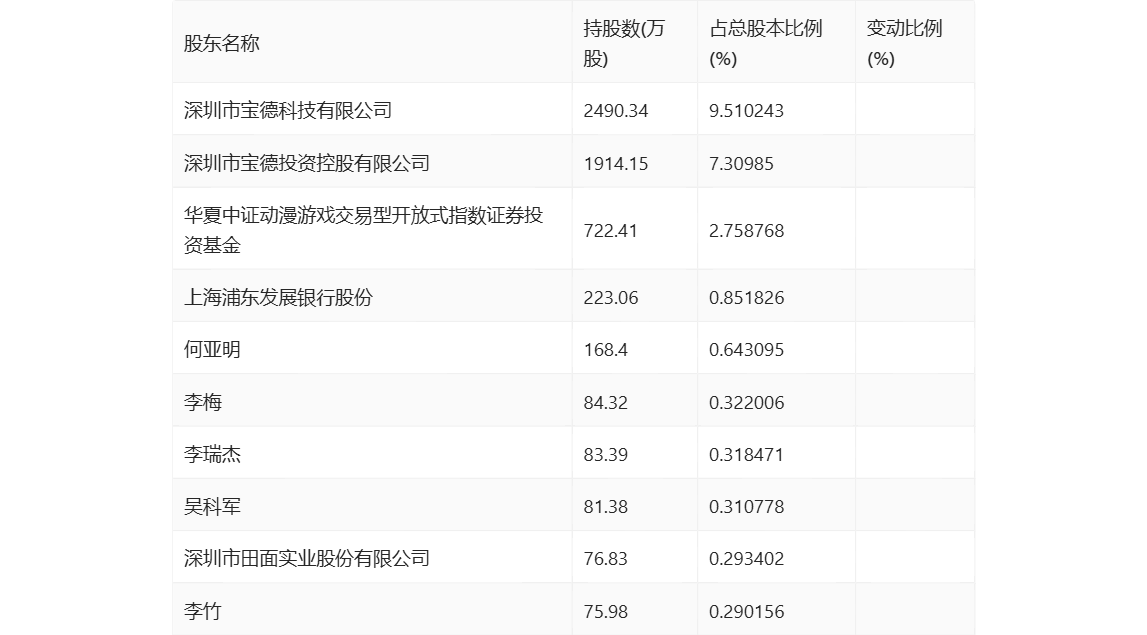Click the percentage 0.643095
Screen dimensions: 1147x635
tap(746, 350)
